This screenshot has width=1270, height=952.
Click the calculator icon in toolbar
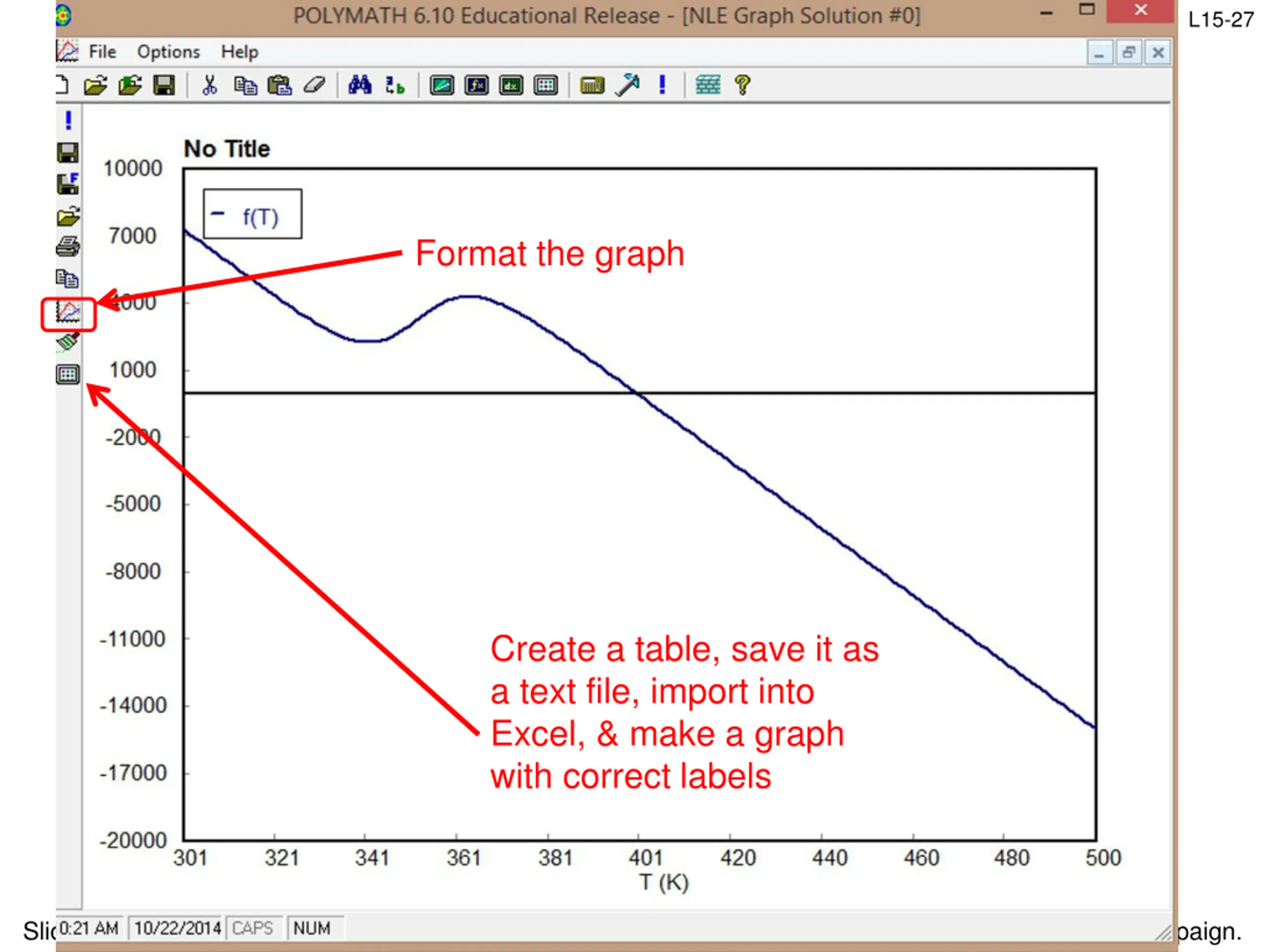(x=592, y=85)
